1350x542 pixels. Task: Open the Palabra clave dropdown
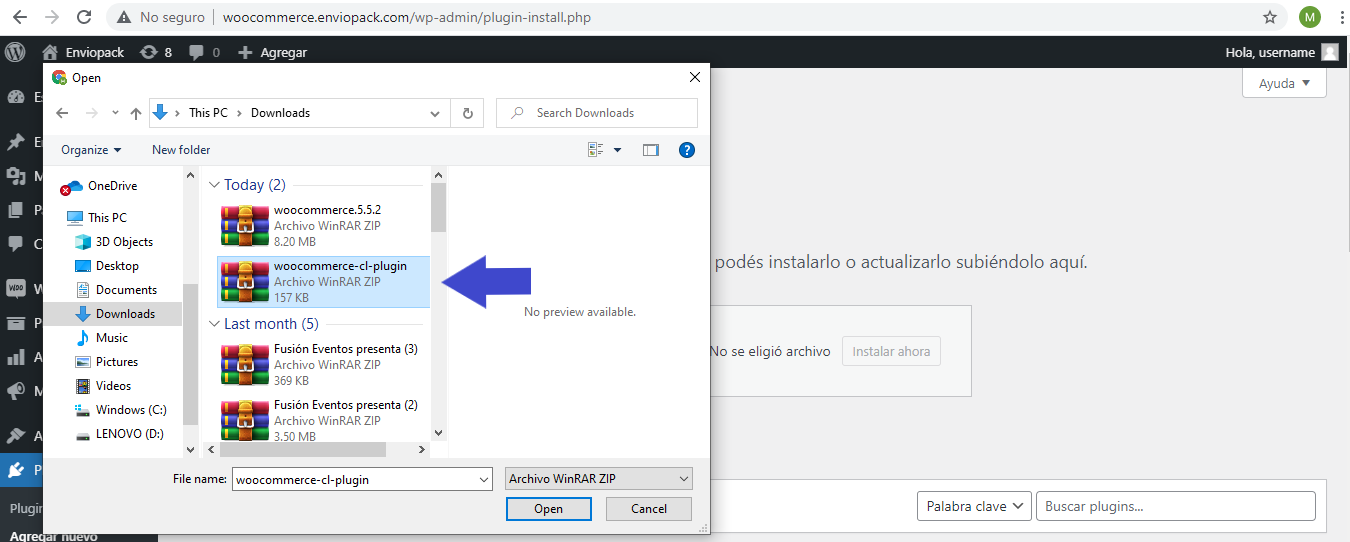(x=974, y=506)
